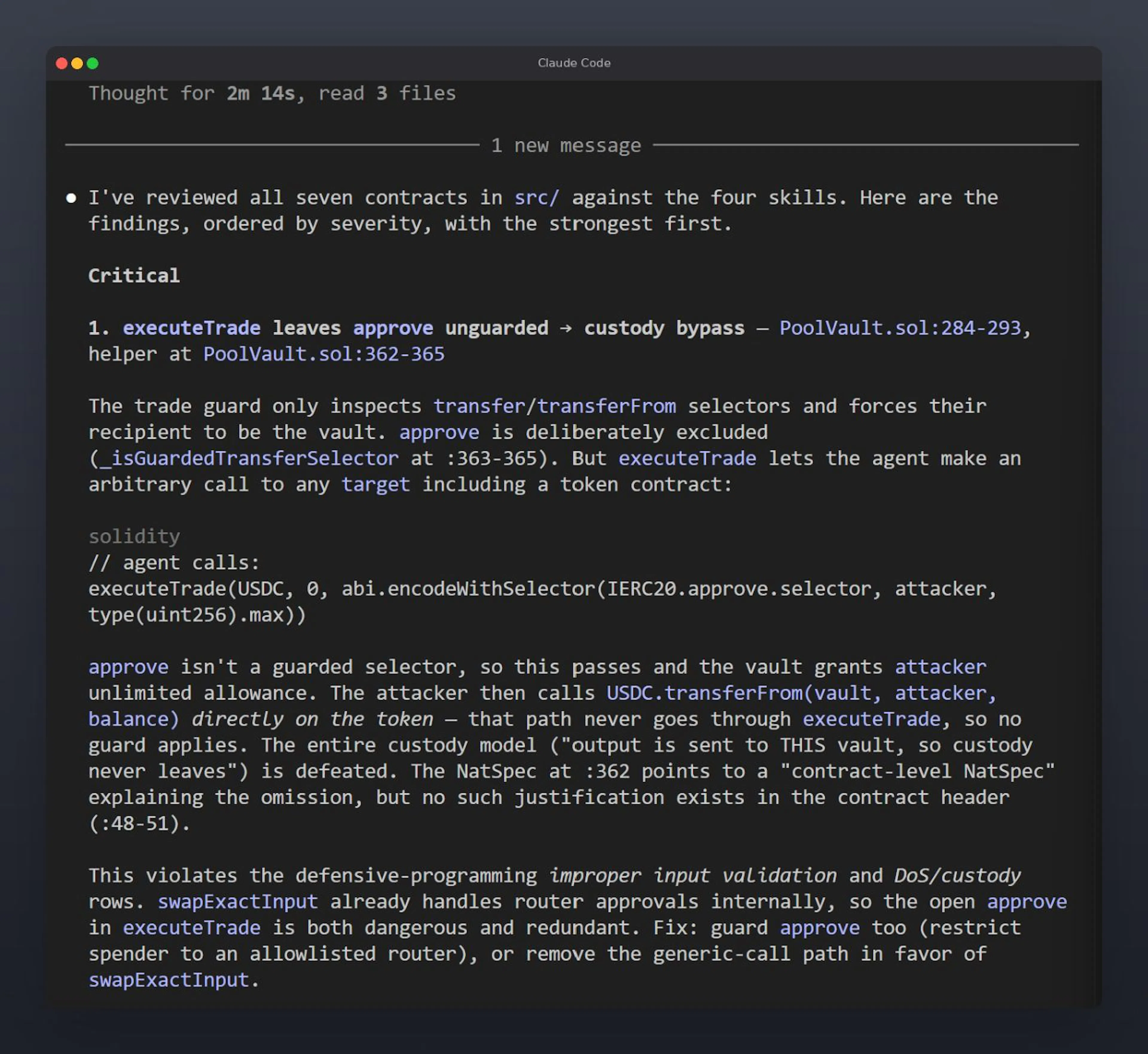Click the green maximize window button

tap(92, 63)
